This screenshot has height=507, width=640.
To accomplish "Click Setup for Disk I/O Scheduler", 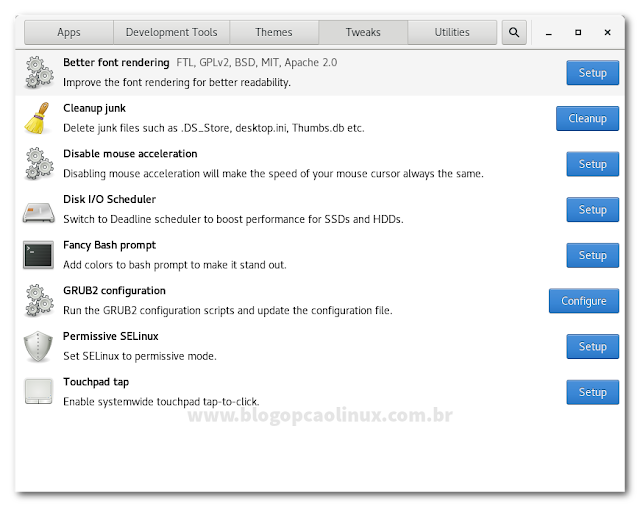I will point(593,209).
